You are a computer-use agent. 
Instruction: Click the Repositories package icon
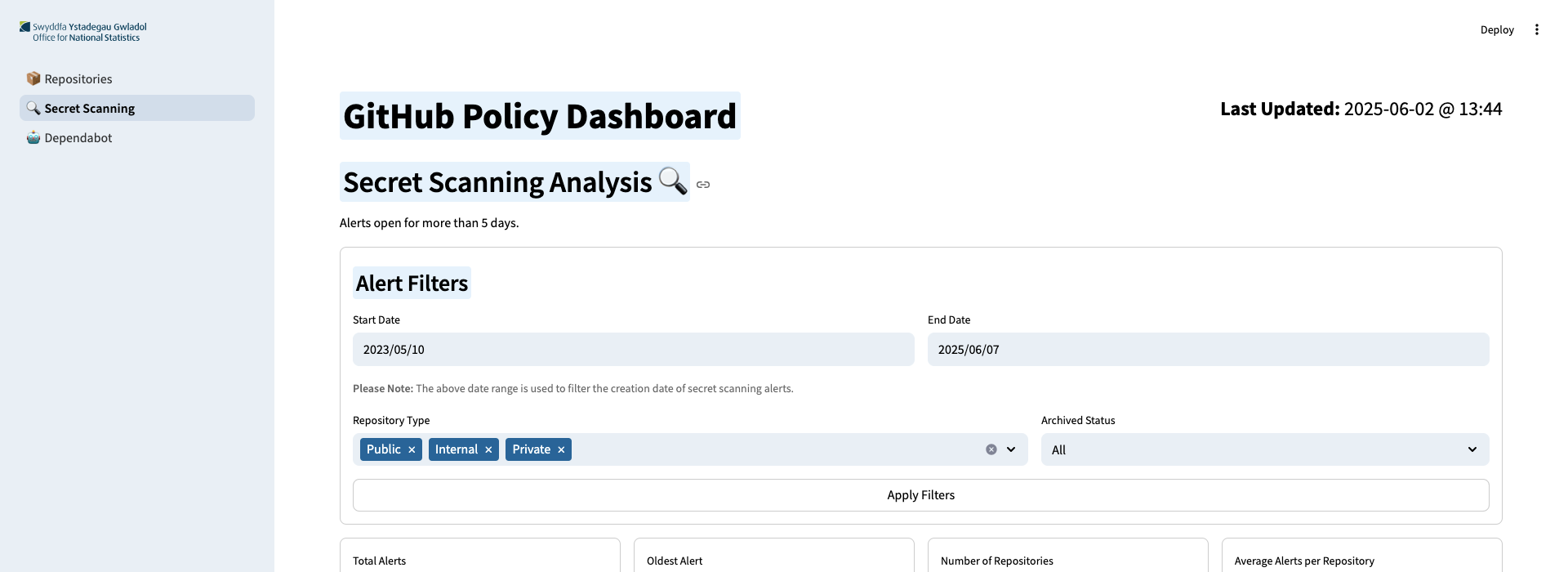pyautogui.click(x=33, y=78)
